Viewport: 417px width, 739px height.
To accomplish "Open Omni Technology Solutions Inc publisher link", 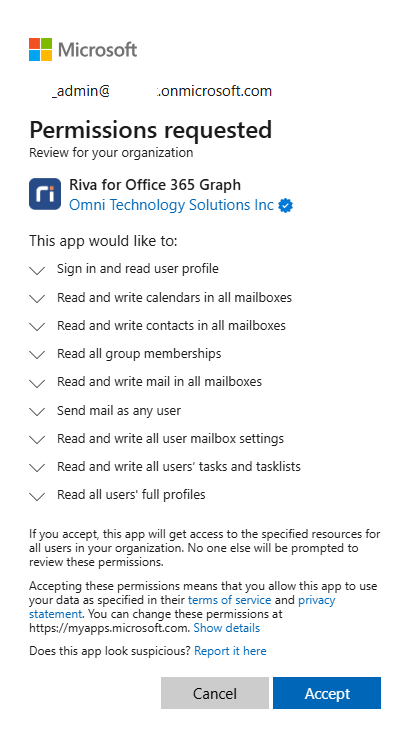I will 171,205.
